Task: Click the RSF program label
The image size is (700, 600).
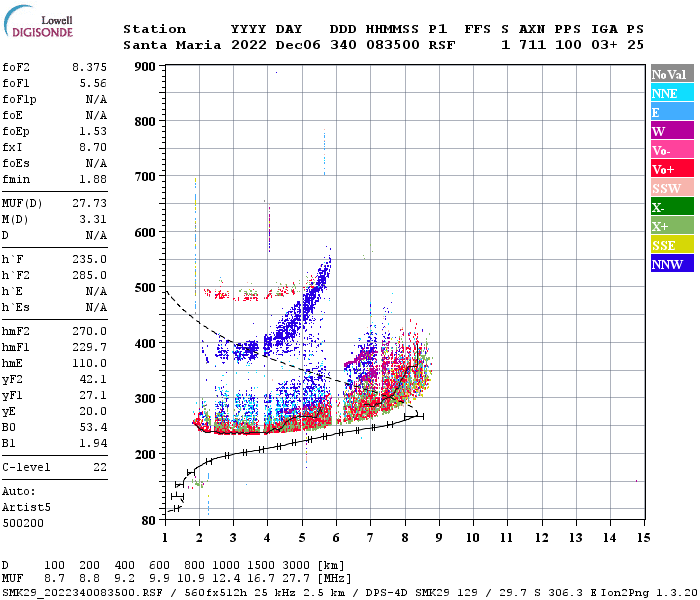Action: click(x=442, y=45)
